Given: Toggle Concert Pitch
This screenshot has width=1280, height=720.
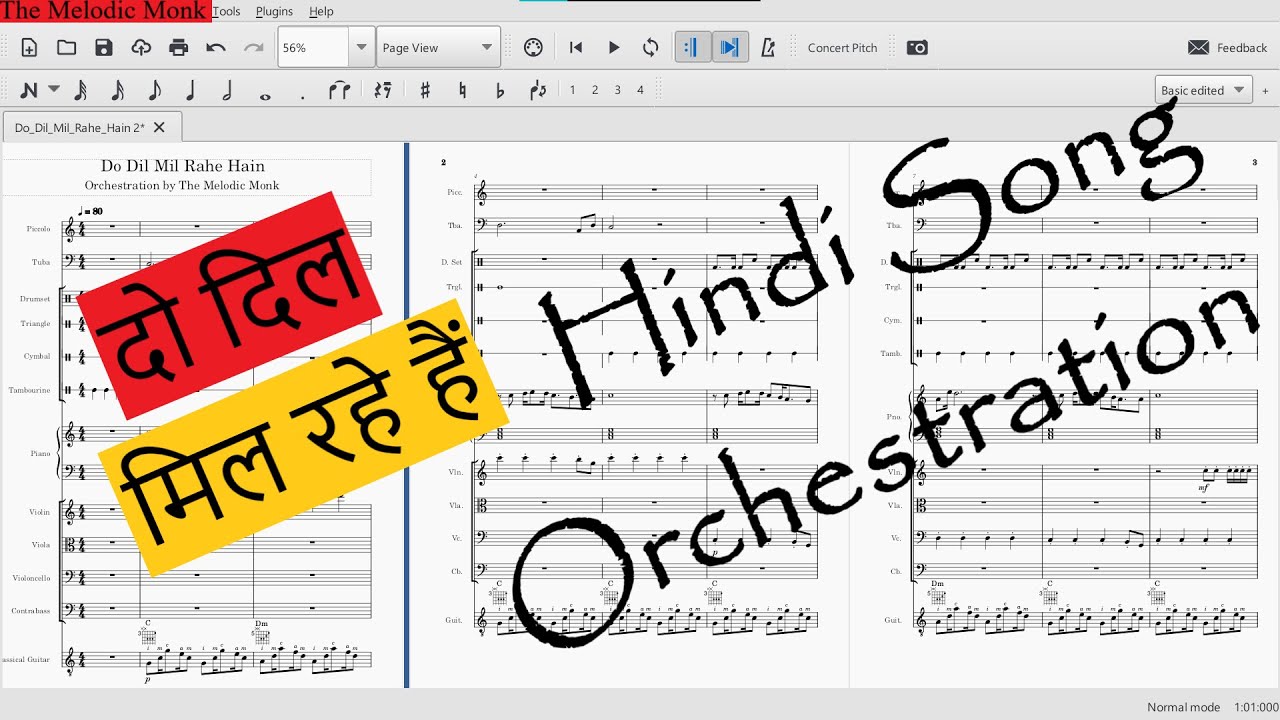Looking at the screenshot, I should point(842,48).
